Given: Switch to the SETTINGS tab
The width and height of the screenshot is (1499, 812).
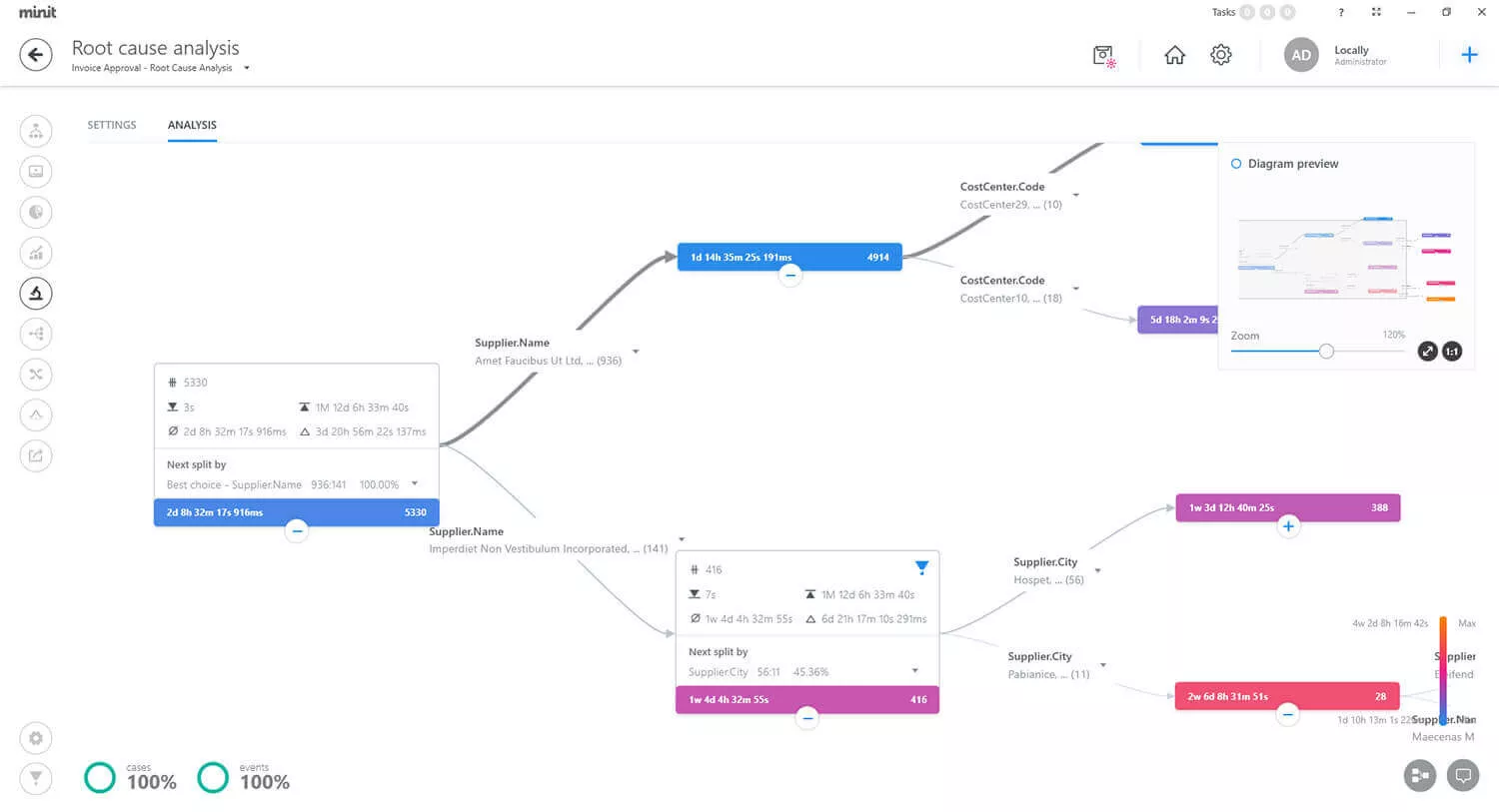Looking at the screenshot, I should 112,125.
